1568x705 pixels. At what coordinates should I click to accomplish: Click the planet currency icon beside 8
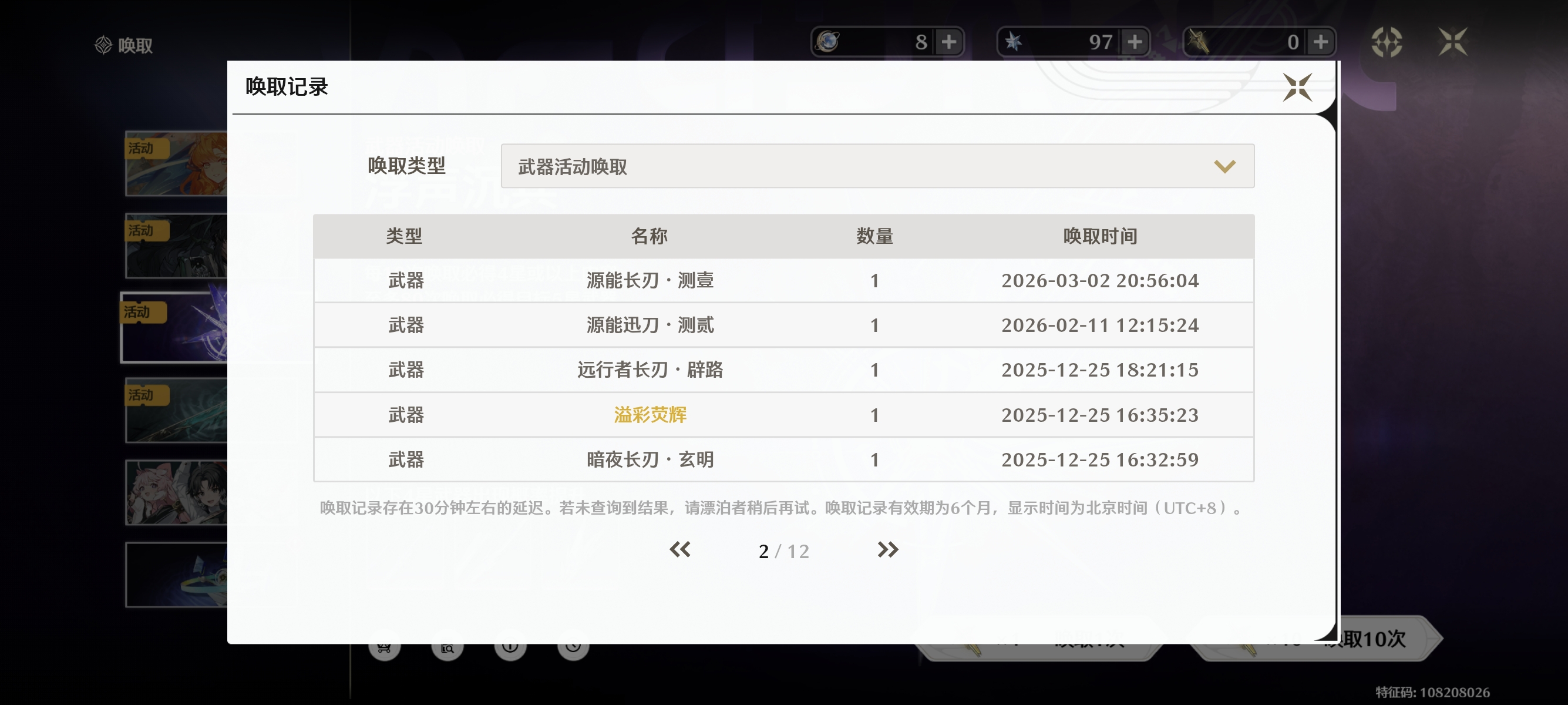coord(828,42)
